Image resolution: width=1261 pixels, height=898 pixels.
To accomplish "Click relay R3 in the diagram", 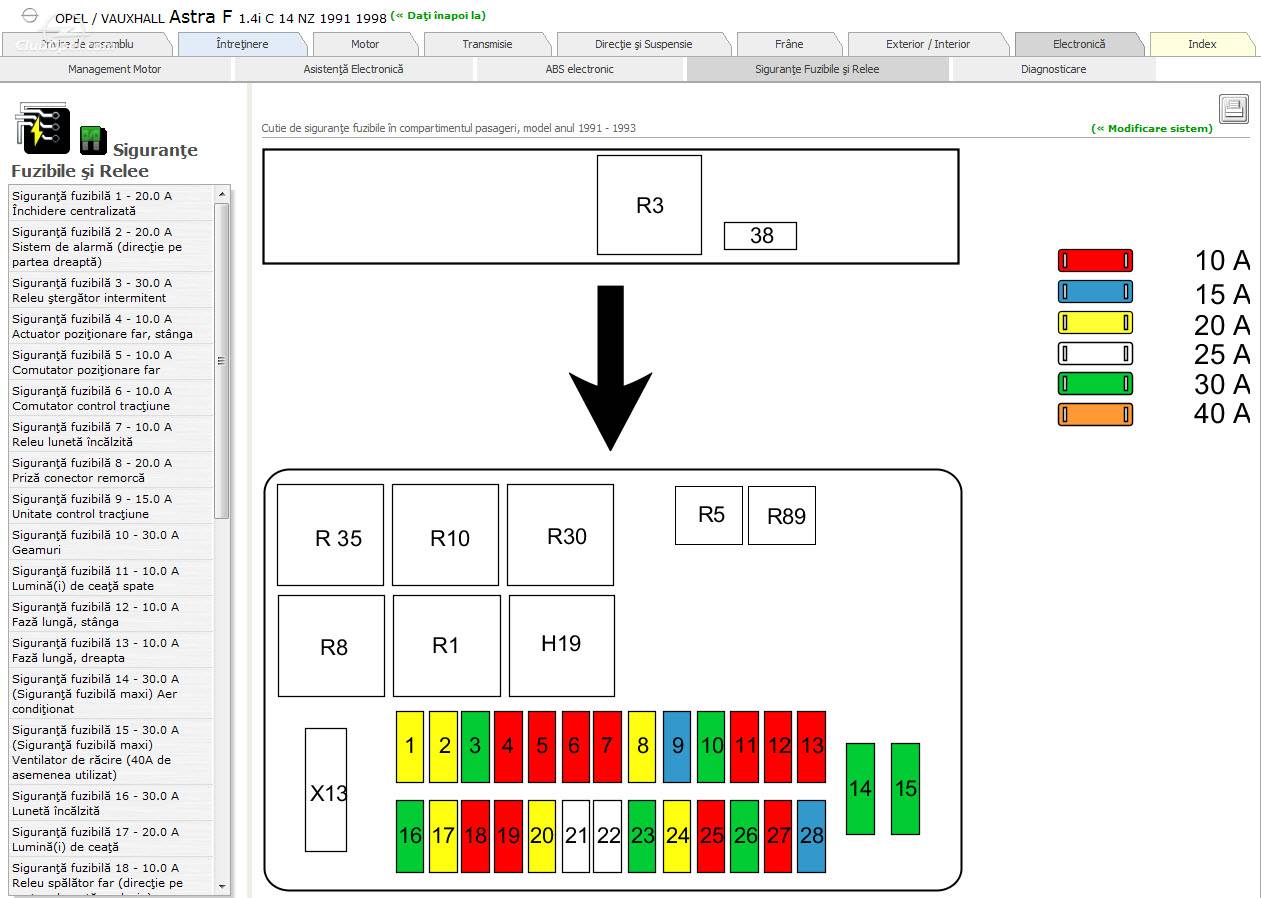I will click(x=649, y=205).
